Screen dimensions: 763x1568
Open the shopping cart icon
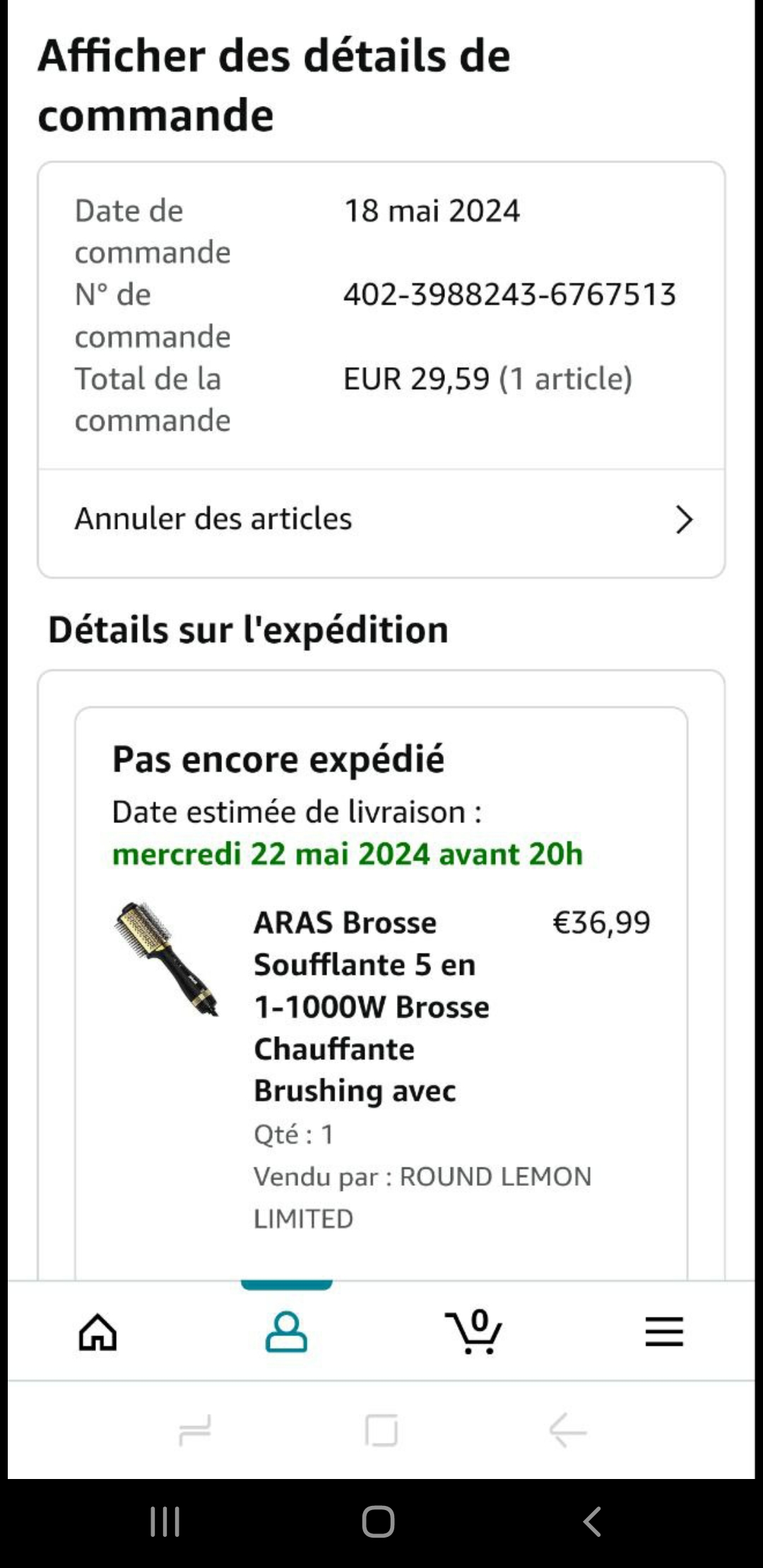point(474,1332)
